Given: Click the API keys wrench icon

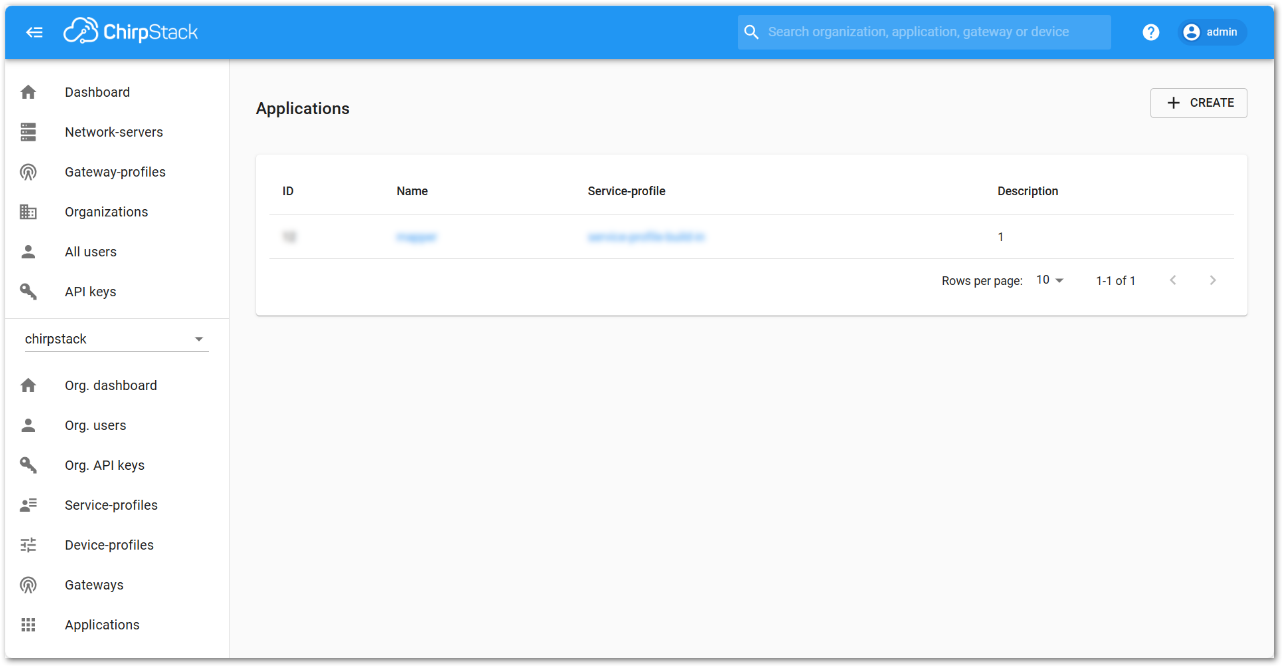Looking at the screenshot, I should pyautogui.click(x=28, y=291).
